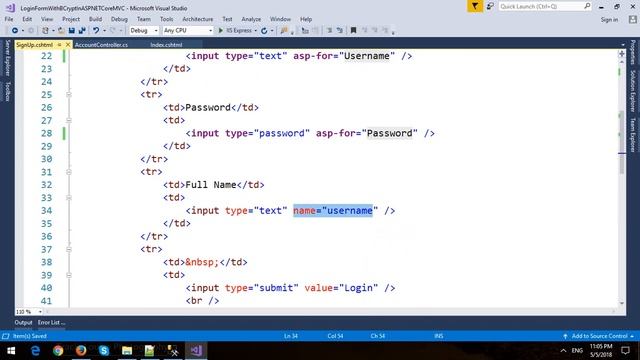Viewport: 640px width, 360px height.
Task: Open the Add to Source Control menu
Action: click(x=599, y=336)
